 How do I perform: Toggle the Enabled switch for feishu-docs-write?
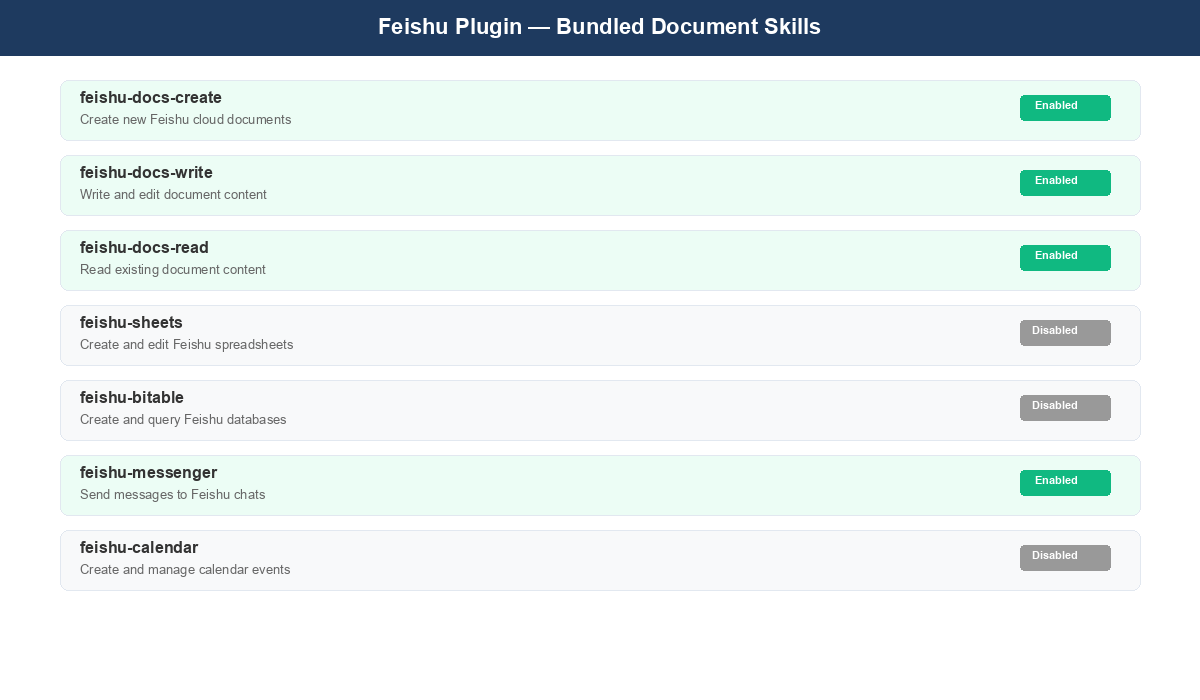click(x=1065, y=183)
